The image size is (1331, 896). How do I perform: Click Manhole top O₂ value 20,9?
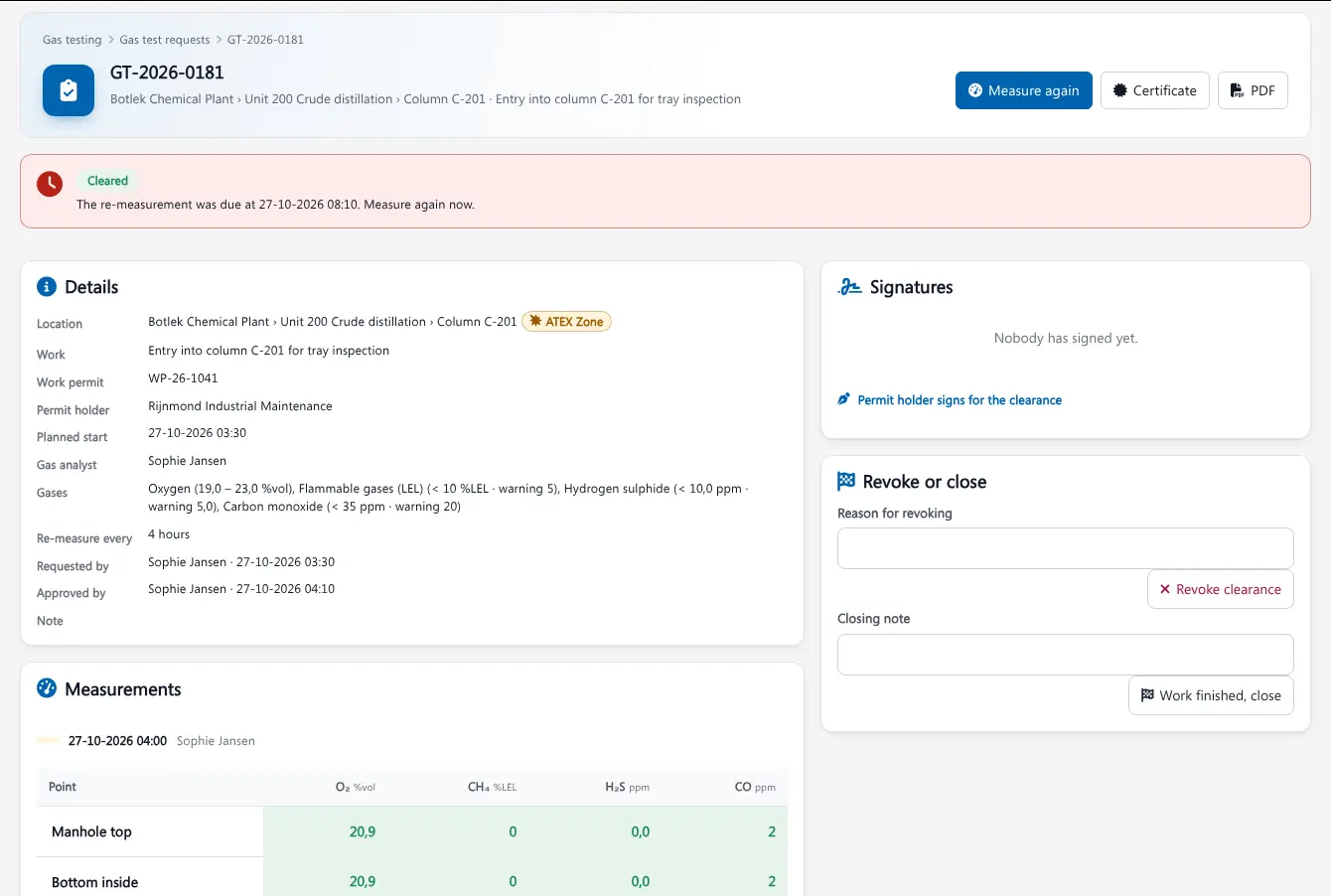coord(363,831)
